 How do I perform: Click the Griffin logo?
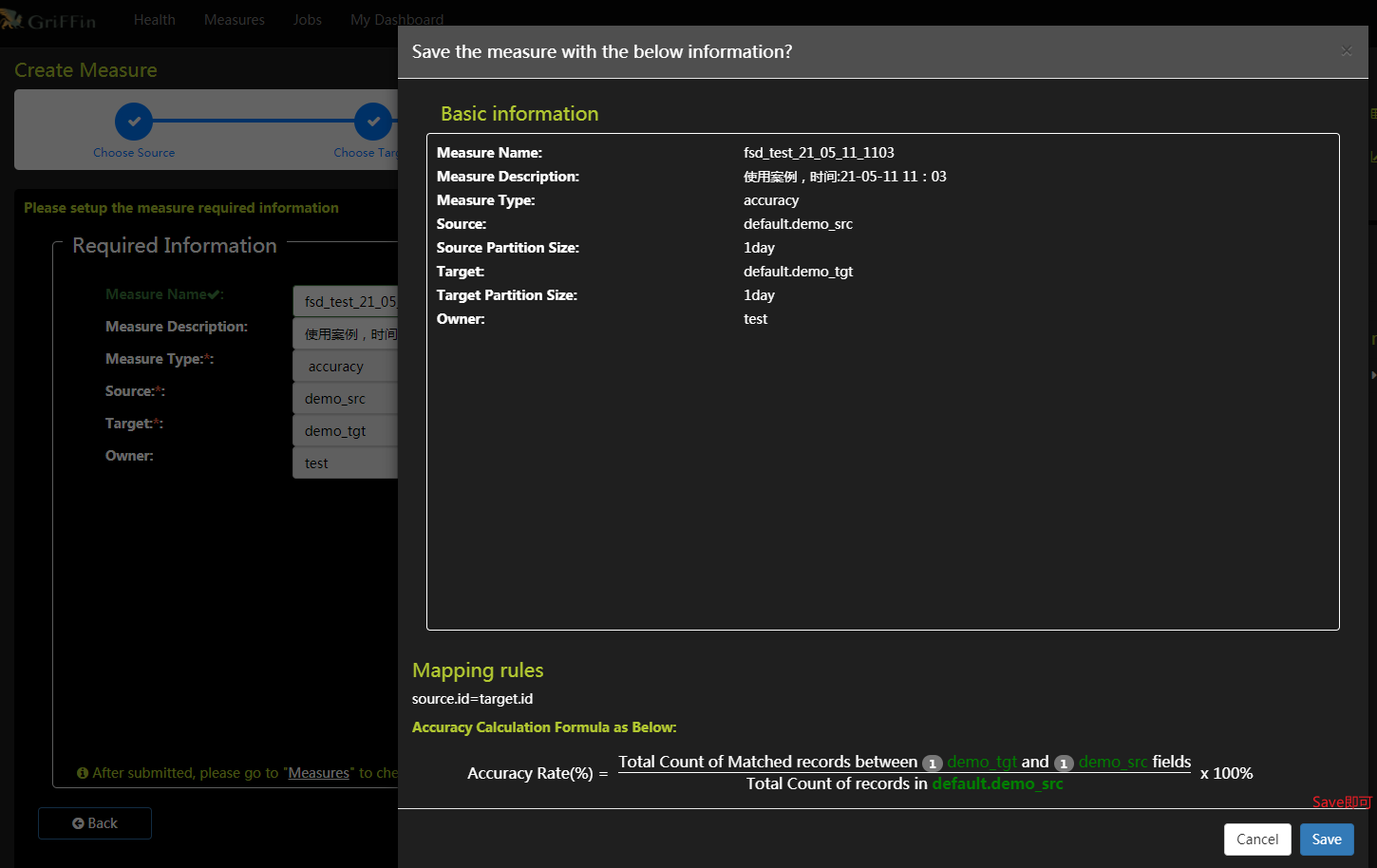49,20
